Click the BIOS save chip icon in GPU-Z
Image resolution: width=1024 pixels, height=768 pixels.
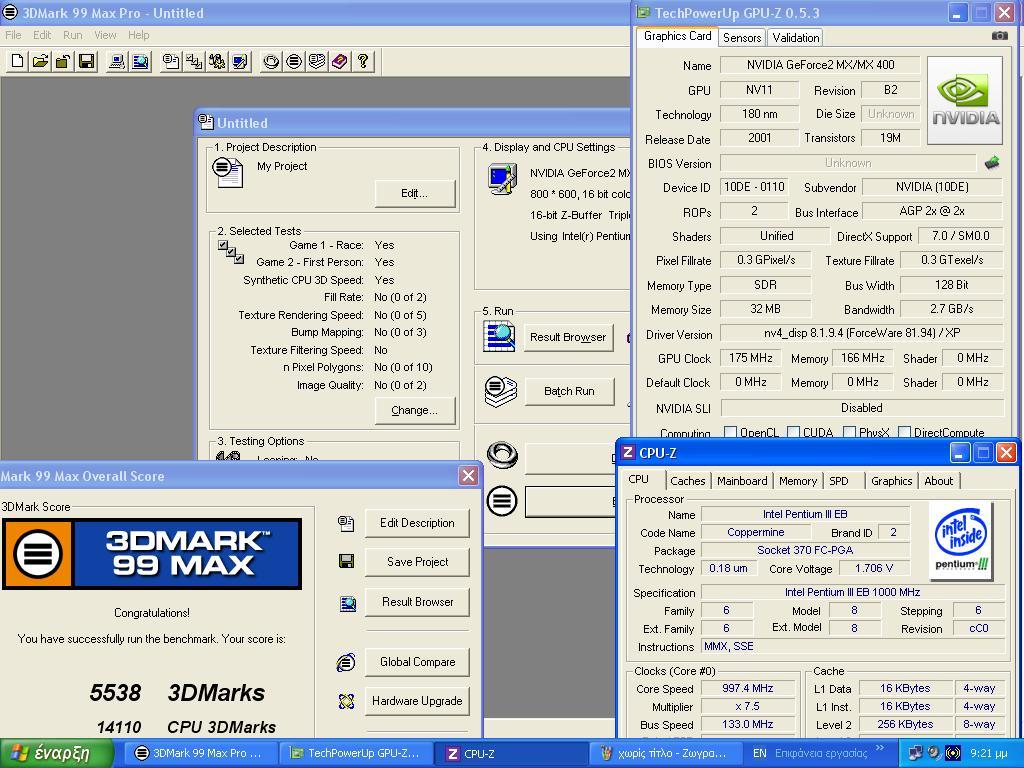(x=992, y=163)
